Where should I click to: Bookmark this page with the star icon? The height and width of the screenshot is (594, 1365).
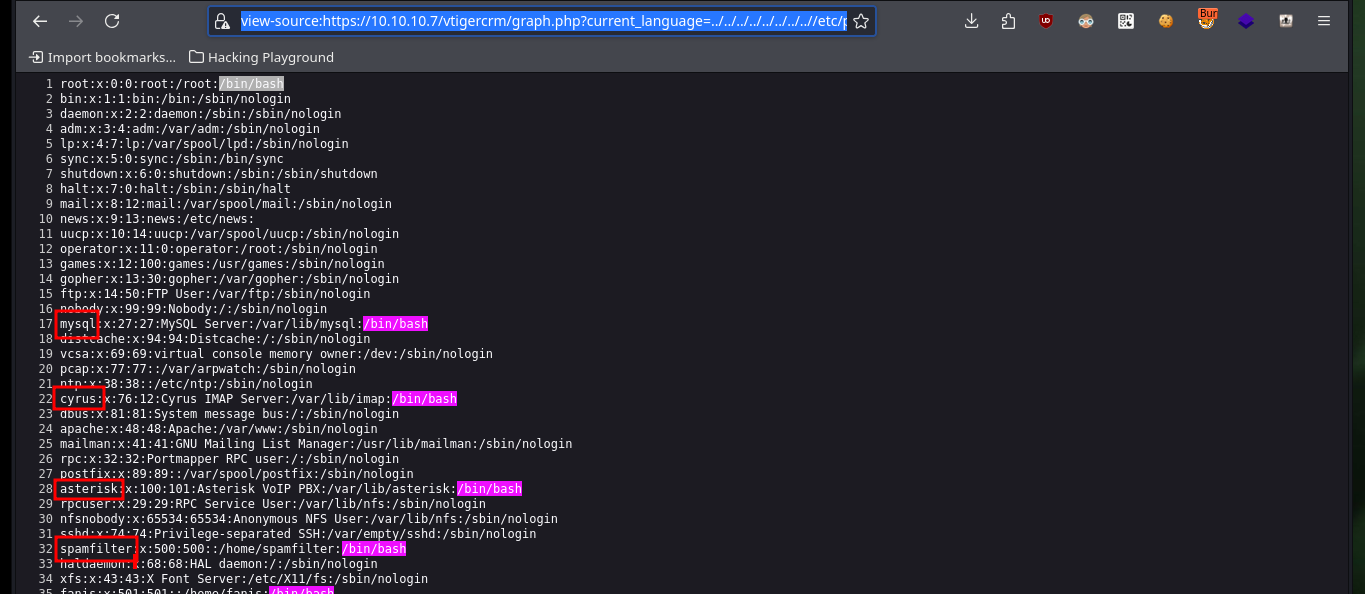tap(860, 21)
